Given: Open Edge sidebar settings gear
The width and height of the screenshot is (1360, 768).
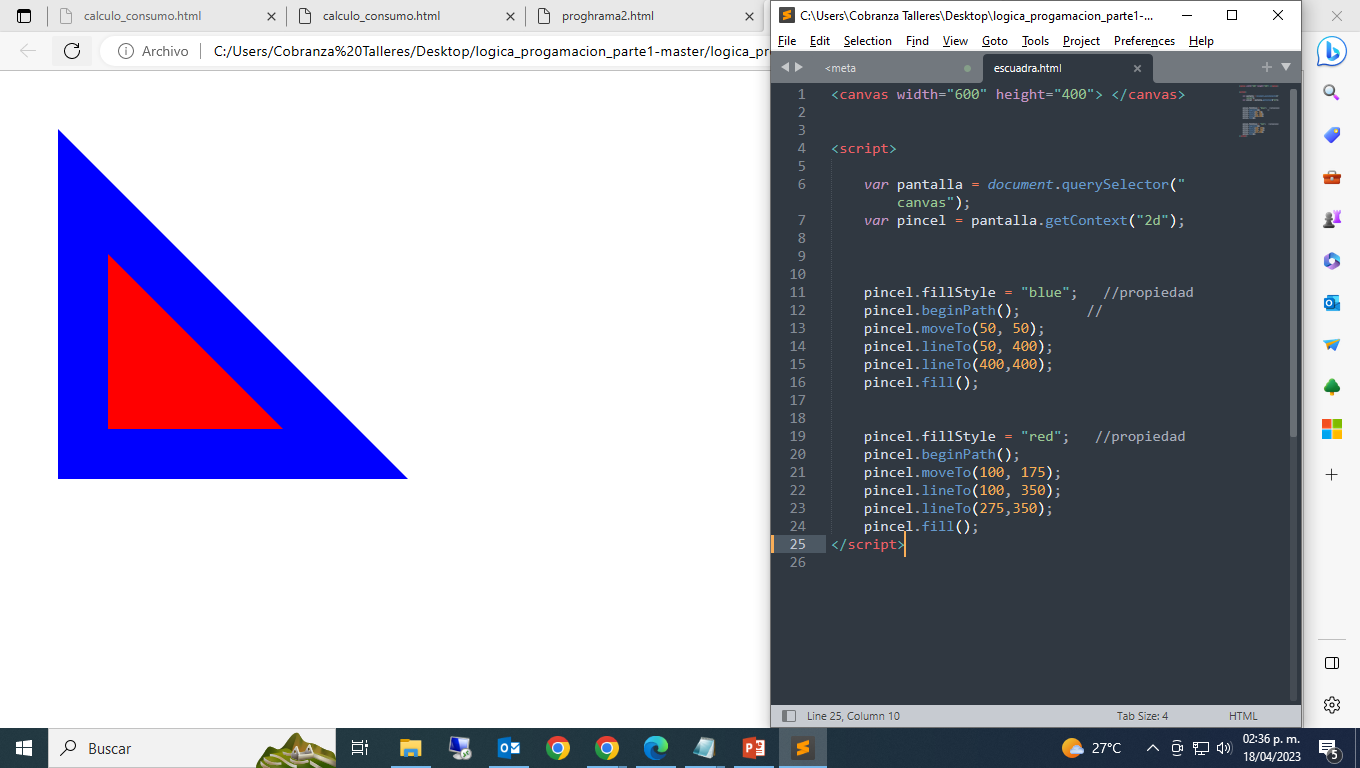Looking at the screenshot, I should 1331,705.
